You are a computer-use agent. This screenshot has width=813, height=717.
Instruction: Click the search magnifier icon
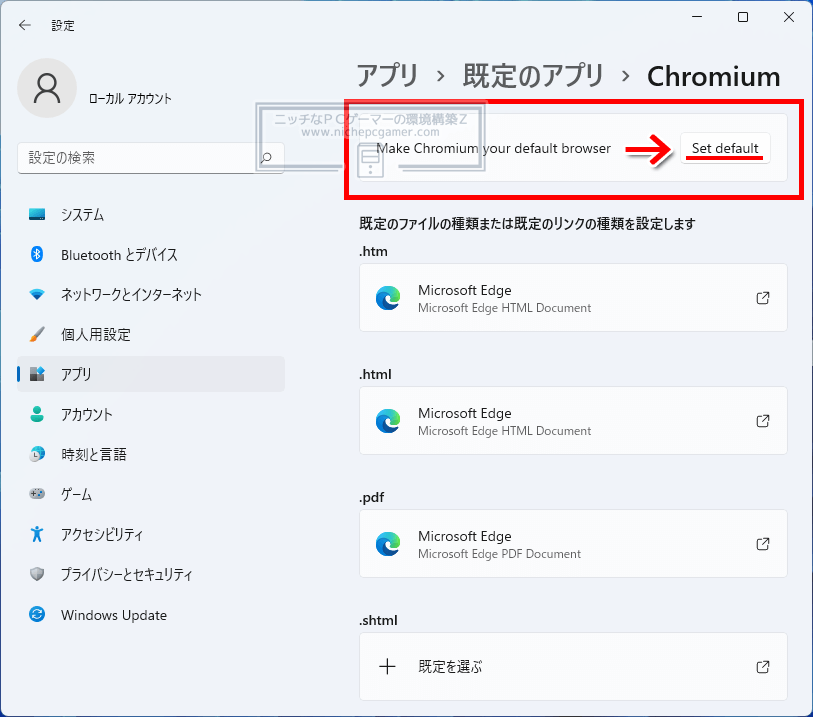click(x=267, y=158)
